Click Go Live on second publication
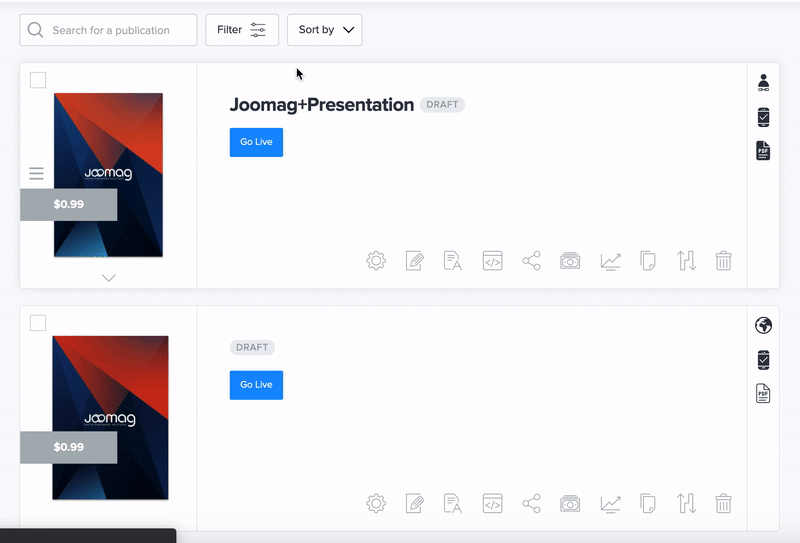800x543 pixels. point(256,385)
